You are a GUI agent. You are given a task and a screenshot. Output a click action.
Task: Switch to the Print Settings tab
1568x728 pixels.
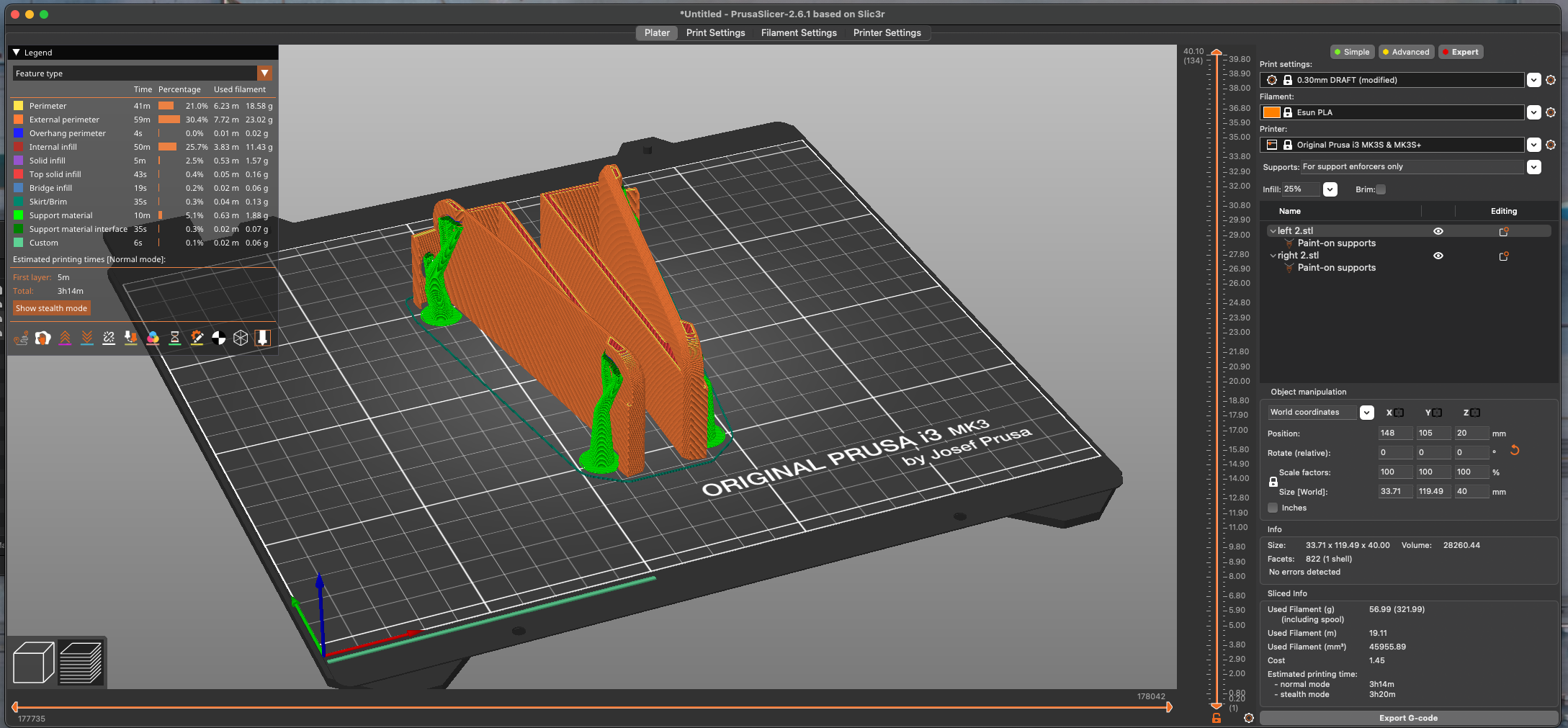tap(715, 33)
